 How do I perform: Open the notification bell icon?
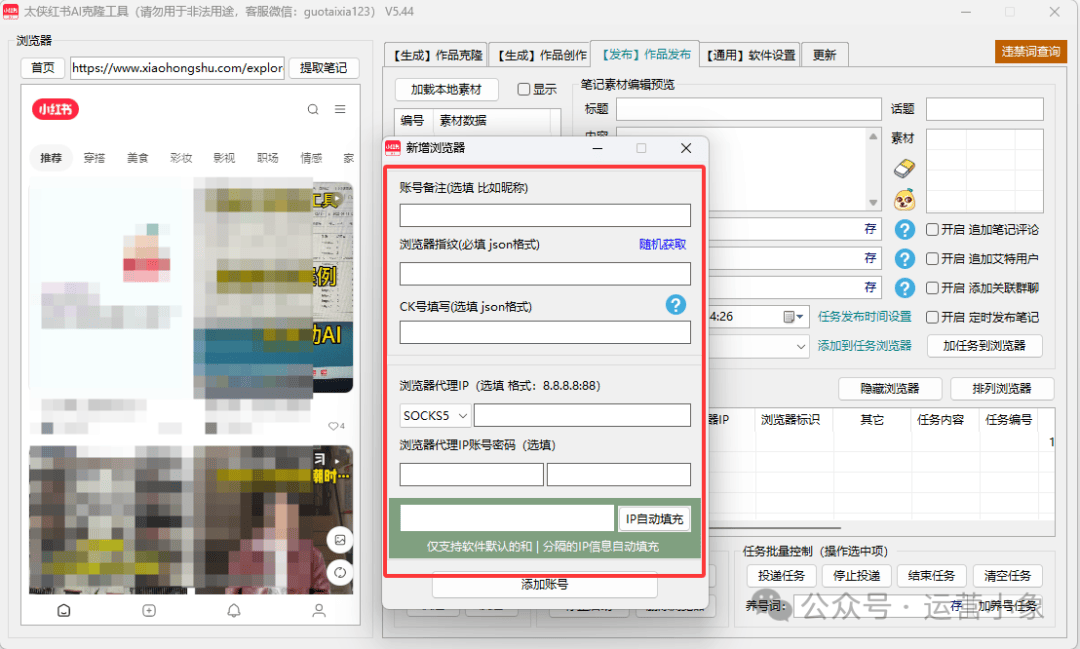click(234, 610)
